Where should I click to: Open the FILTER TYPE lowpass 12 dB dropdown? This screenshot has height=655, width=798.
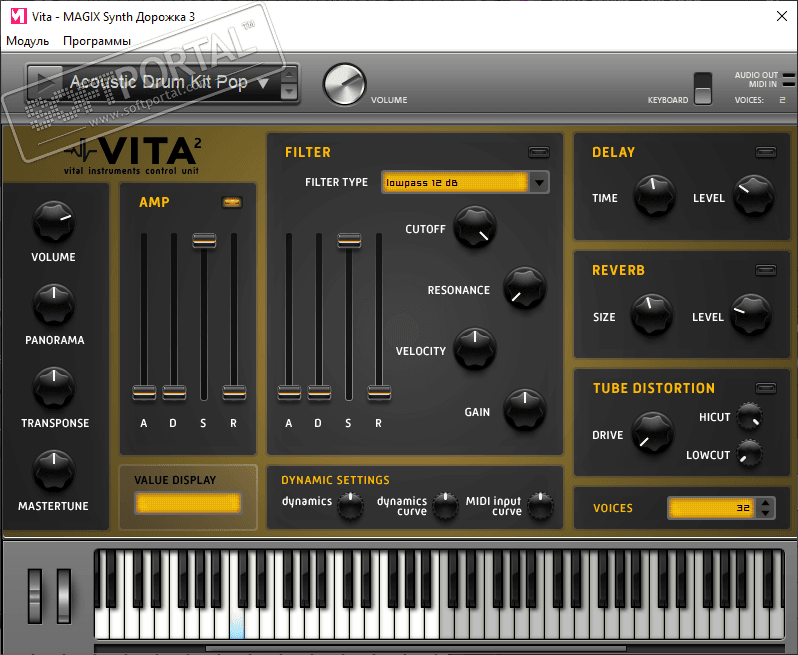[x=465, y=182]
